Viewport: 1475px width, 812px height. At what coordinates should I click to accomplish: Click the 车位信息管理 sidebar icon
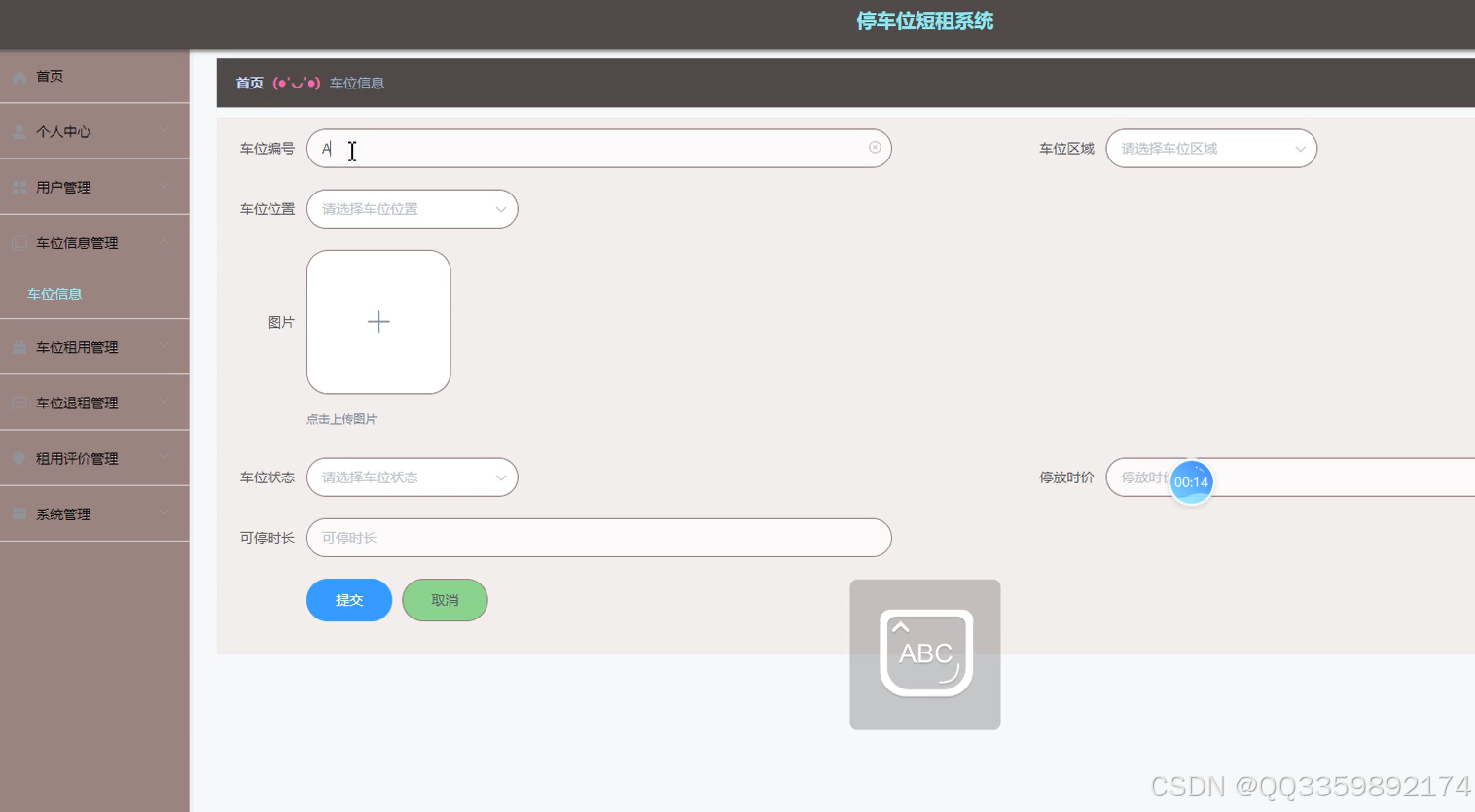click(19, 243)
